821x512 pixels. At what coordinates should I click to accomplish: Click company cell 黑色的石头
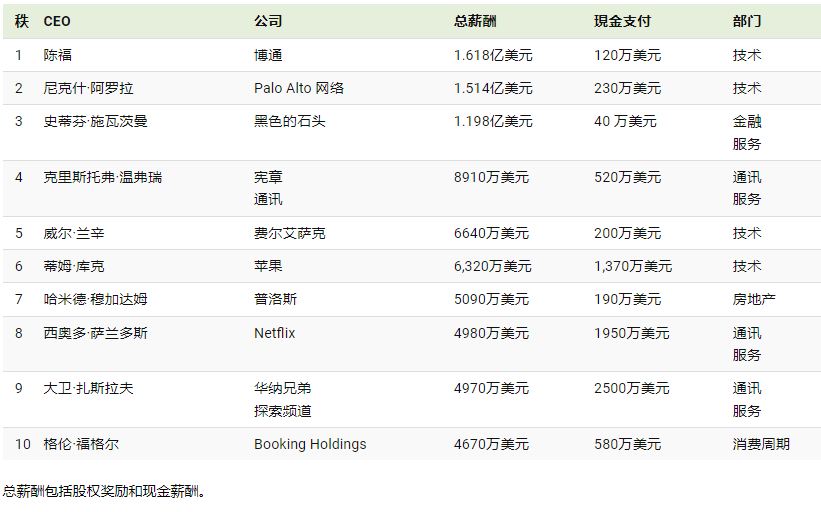pyautogui.click(x=290, y=121)
